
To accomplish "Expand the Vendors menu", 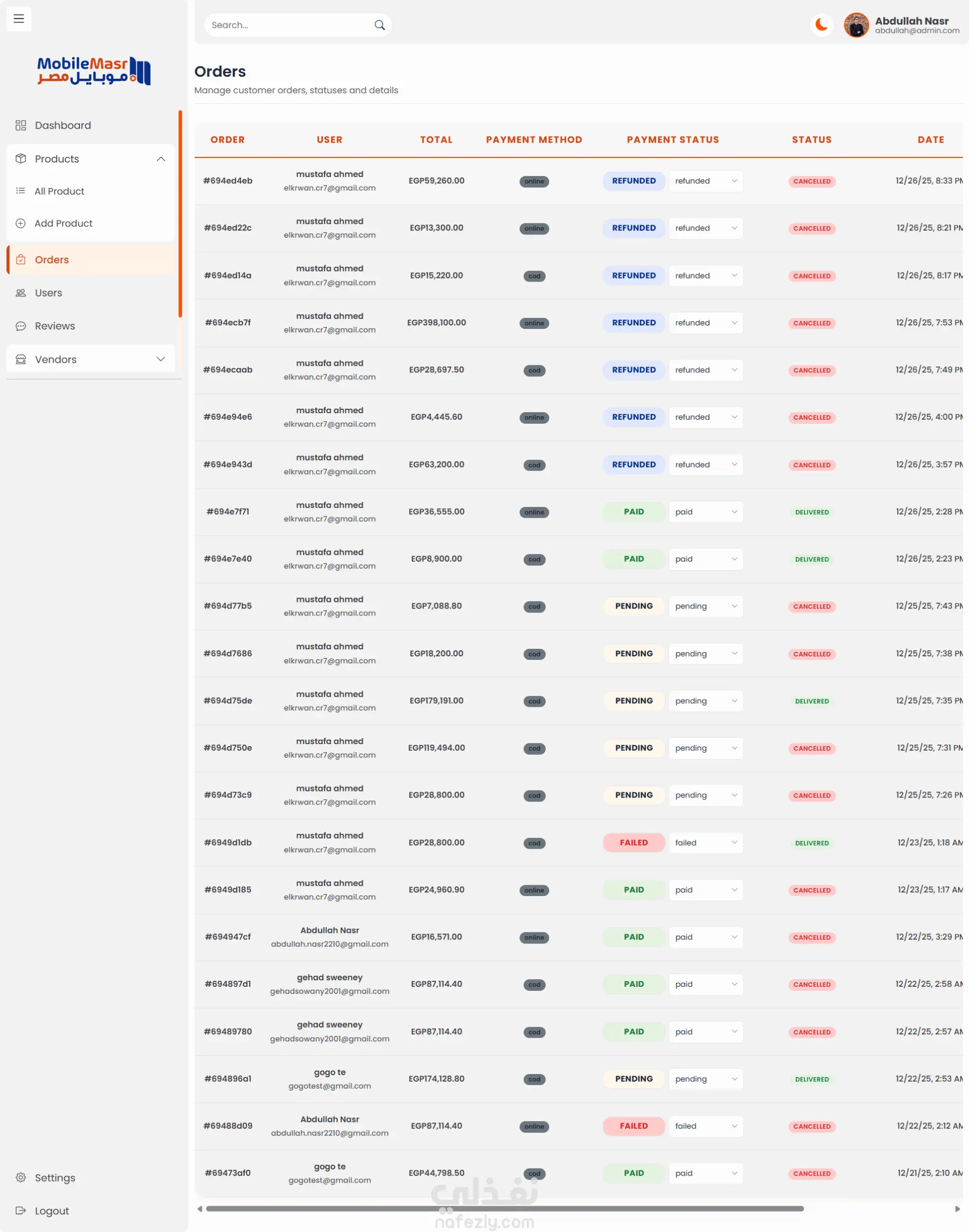I will tap(160, 359).
